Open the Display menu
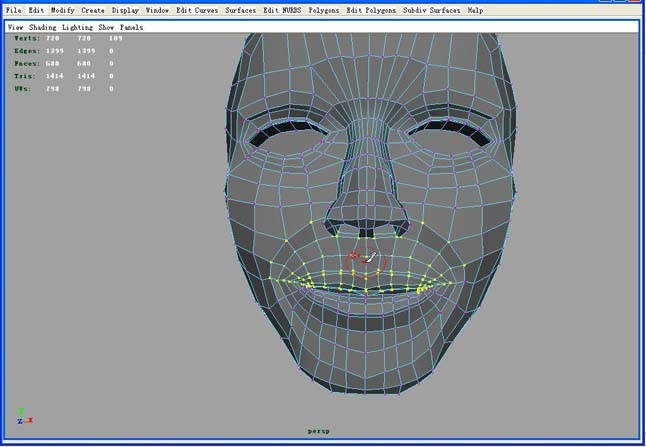The image size is (646, 447). coord(125,10)
